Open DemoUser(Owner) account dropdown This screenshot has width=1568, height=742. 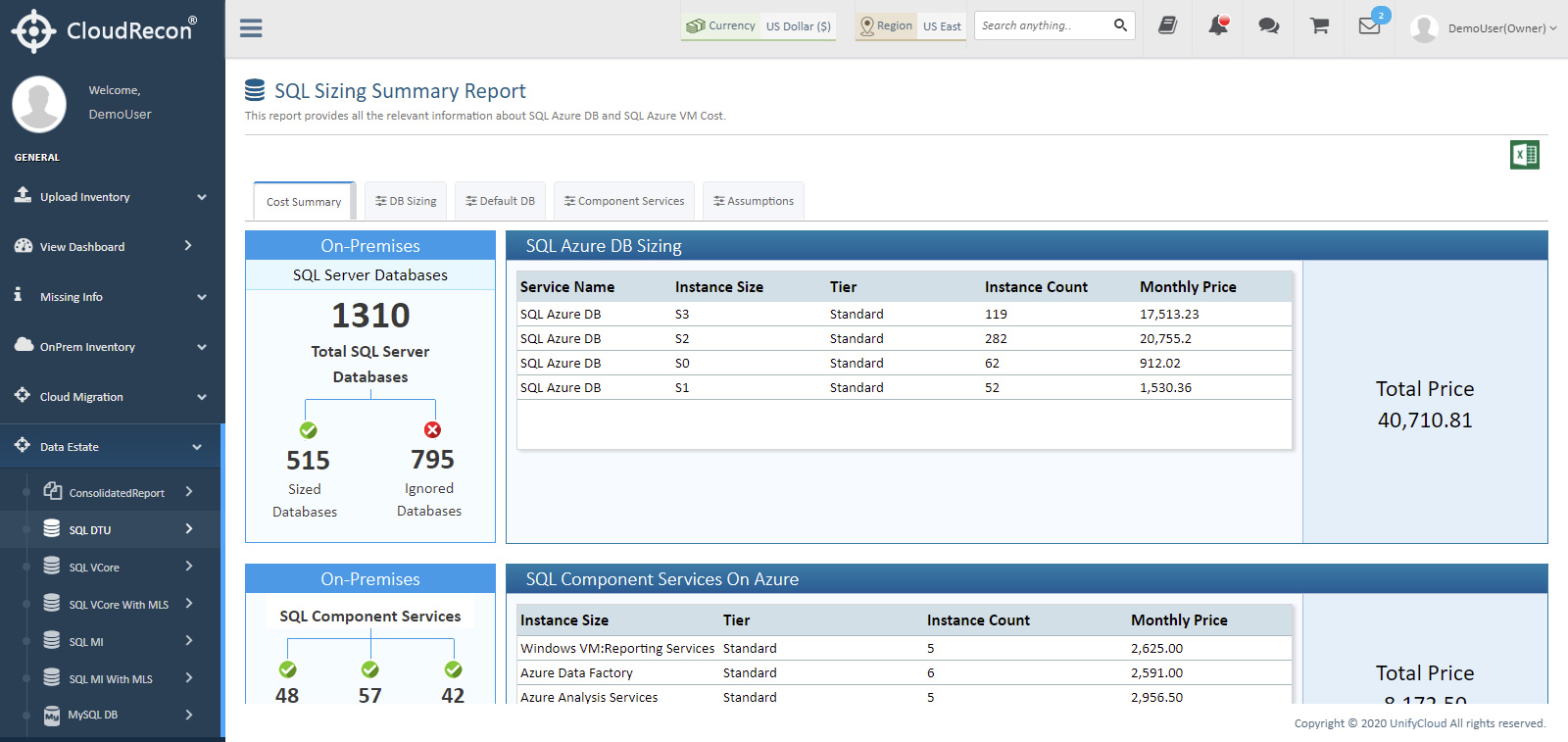[1501, 28]
